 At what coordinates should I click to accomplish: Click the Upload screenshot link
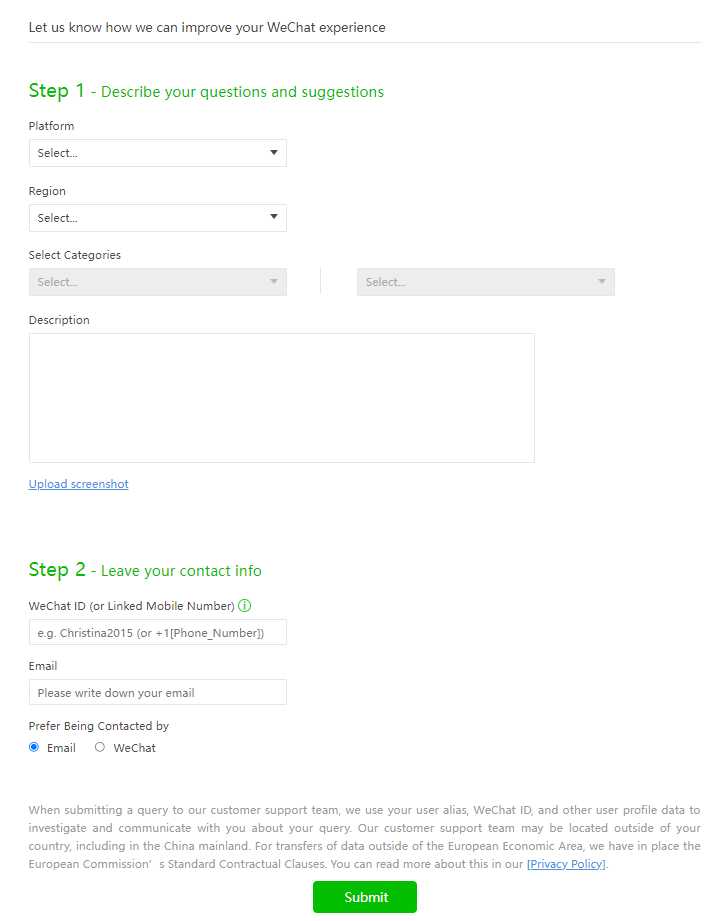(x=78, y=484)
